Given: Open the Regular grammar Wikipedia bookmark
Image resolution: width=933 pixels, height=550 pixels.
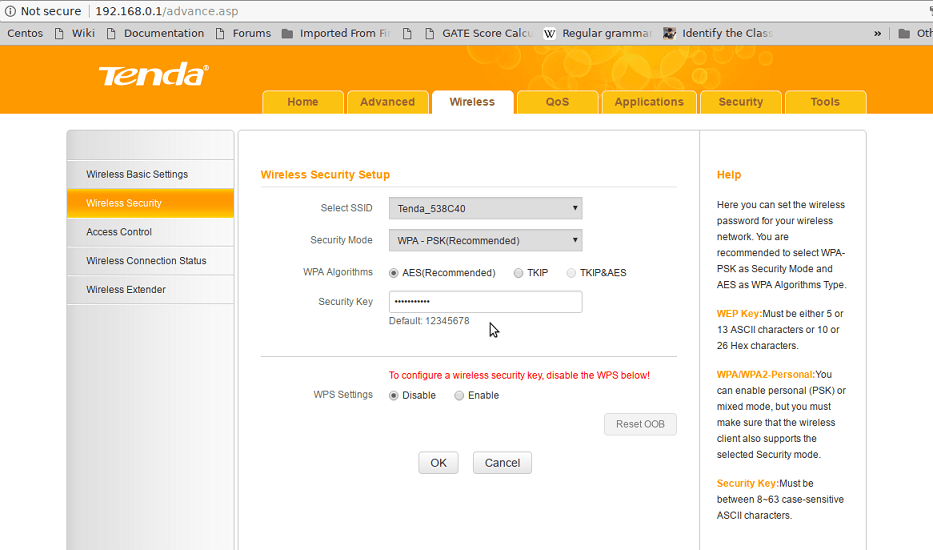Looking at the screenshot, I should coord(598,33).
